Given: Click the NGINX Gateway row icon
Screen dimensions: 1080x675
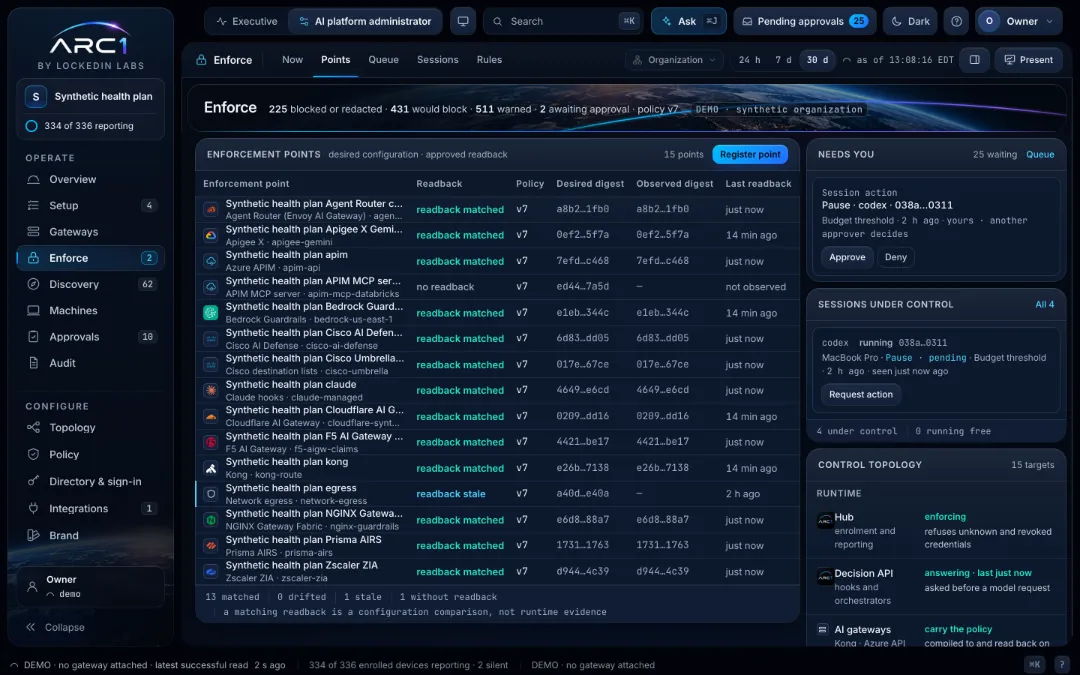Looking at the screenshot, I should [211, 520].
